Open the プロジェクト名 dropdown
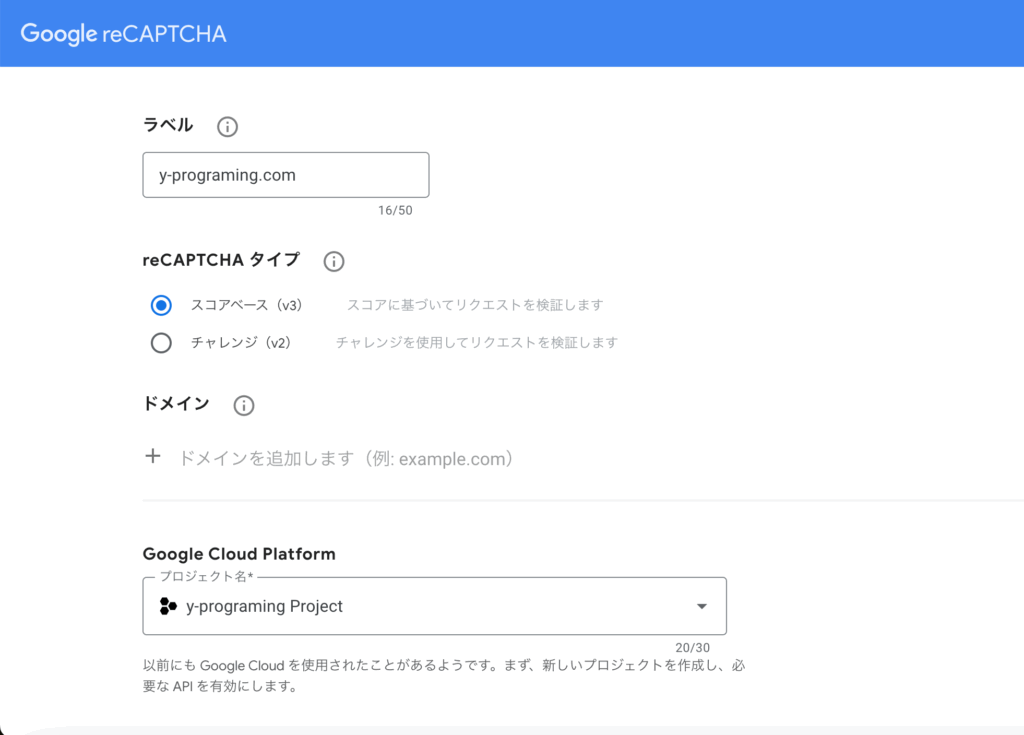This screenshot has width=1024, height=735. [x=435, y=606]
